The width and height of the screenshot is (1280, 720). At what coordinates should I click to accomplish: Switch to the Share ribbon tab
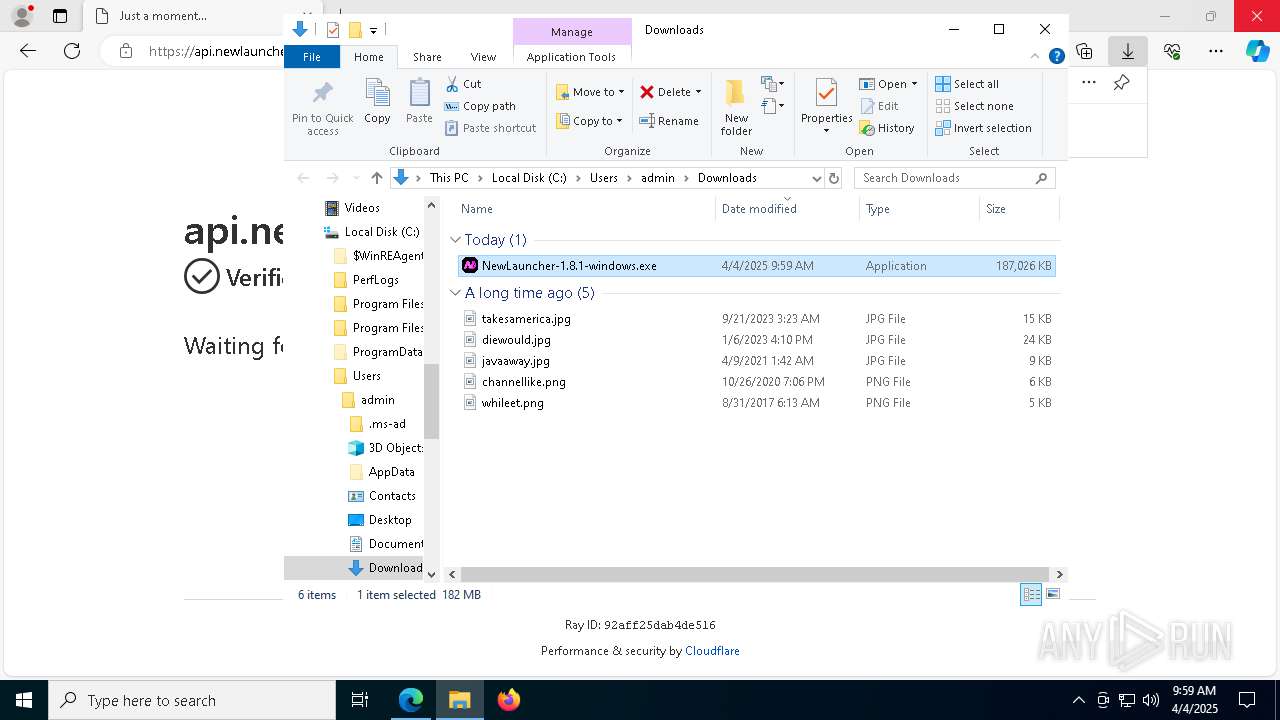tap(427, 57)
